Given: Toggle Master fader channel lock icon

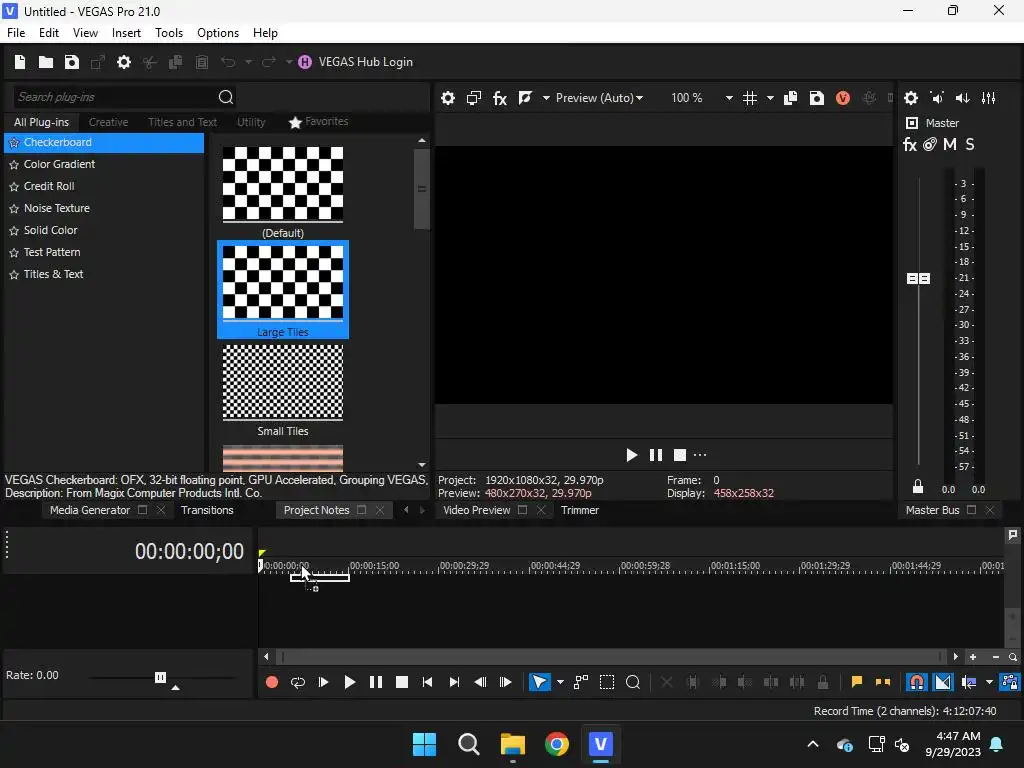Looking at the screenshot, I should 918,487.
